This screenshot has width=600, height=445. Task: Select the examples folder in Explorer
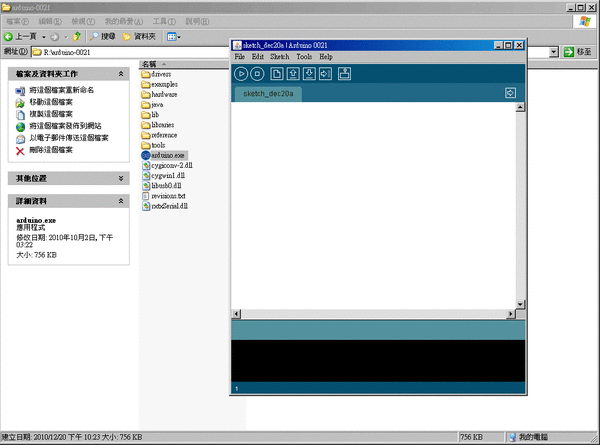point(160,84)
